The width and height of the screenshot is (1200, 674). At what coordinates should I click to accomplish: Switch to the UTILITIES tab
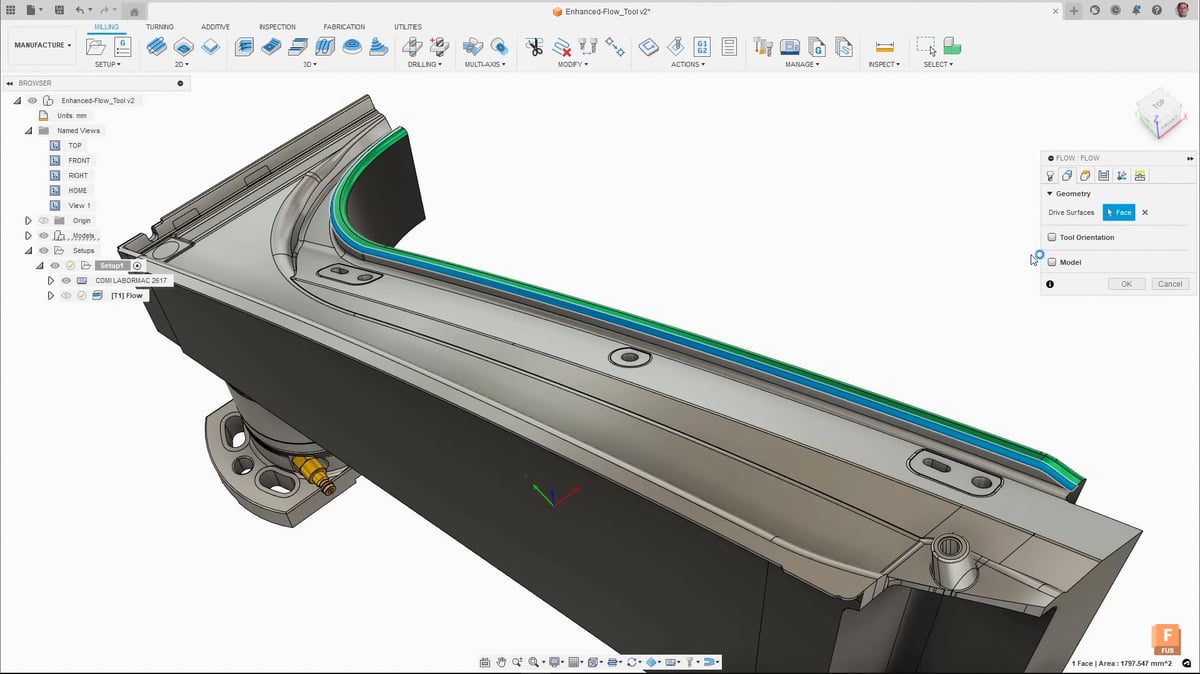pyautogui.click(x=408, y=27)
